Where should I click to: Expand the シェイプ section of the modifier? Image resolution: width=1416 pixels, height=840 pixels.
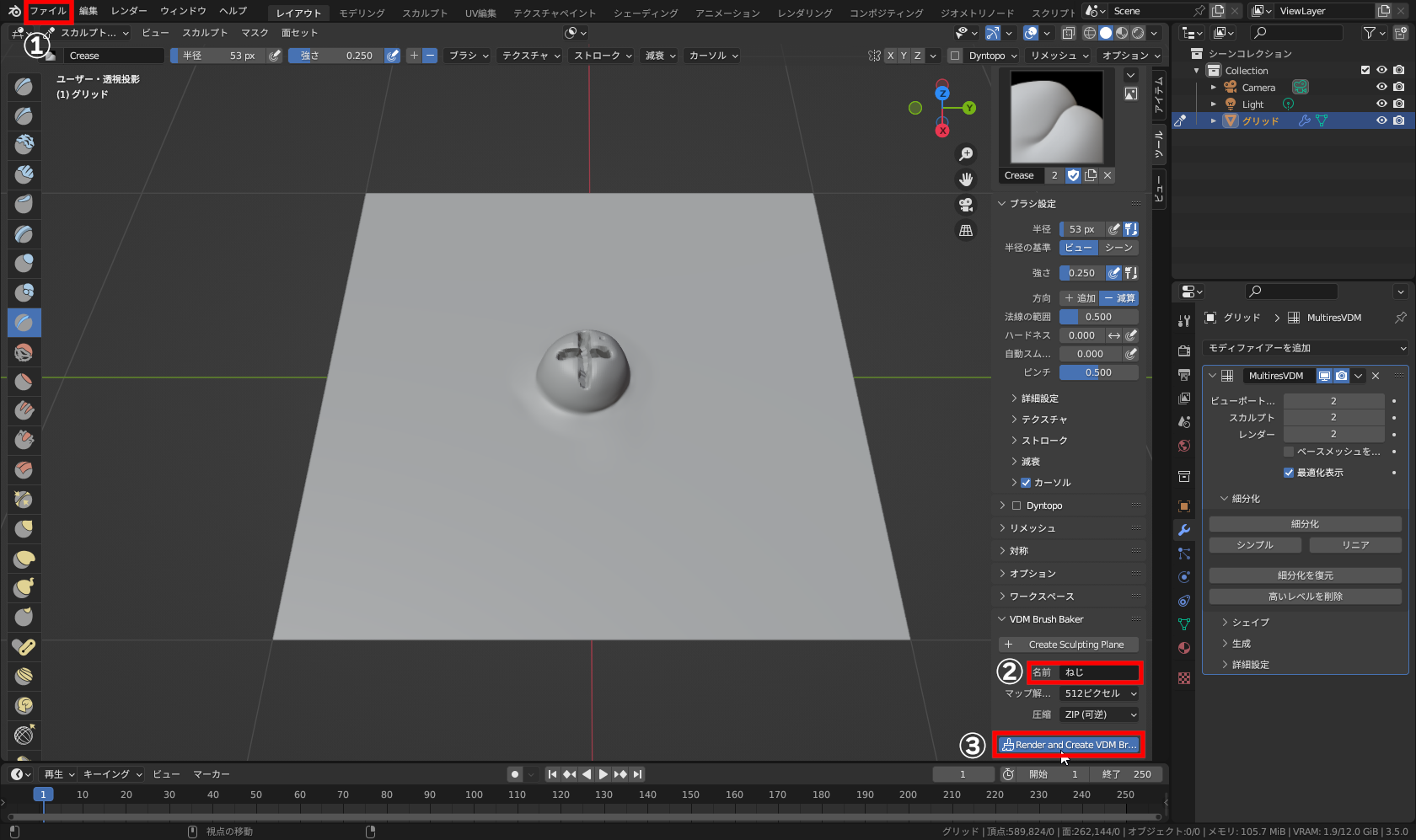(x=1250, y=622)
